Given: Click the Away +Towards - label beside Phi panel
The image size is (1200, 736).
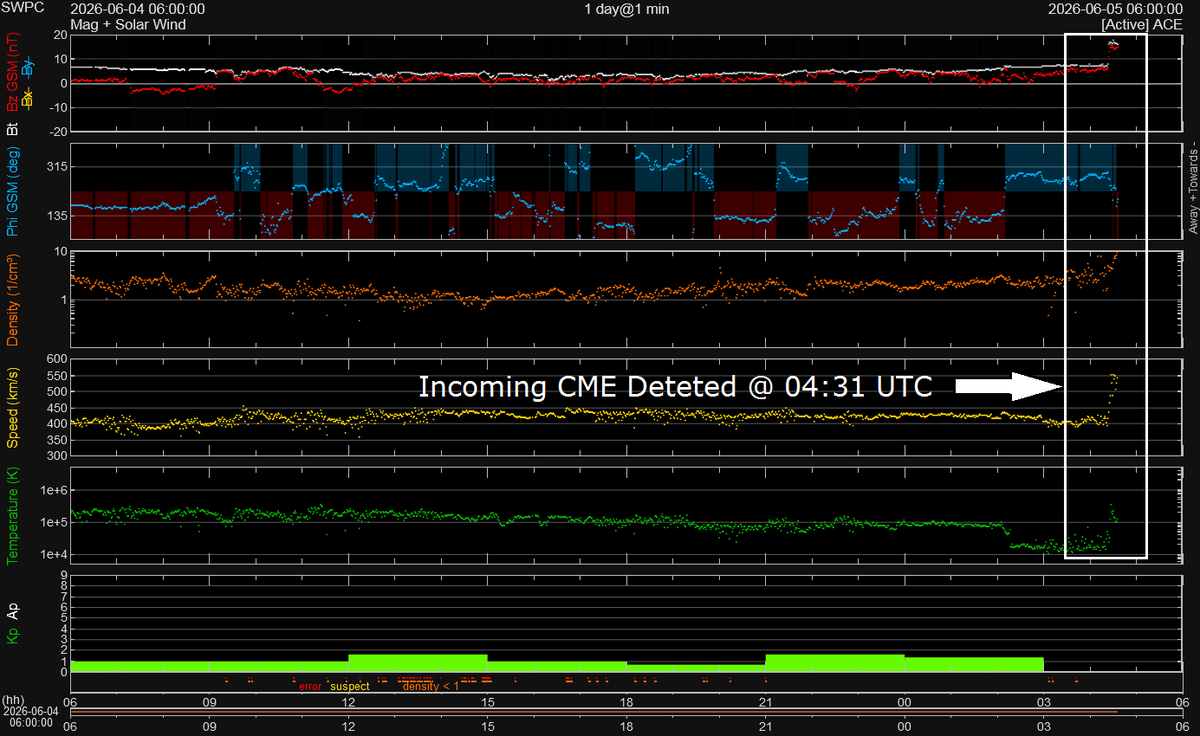Looking at the screenshot, I should click(1192, 190).
